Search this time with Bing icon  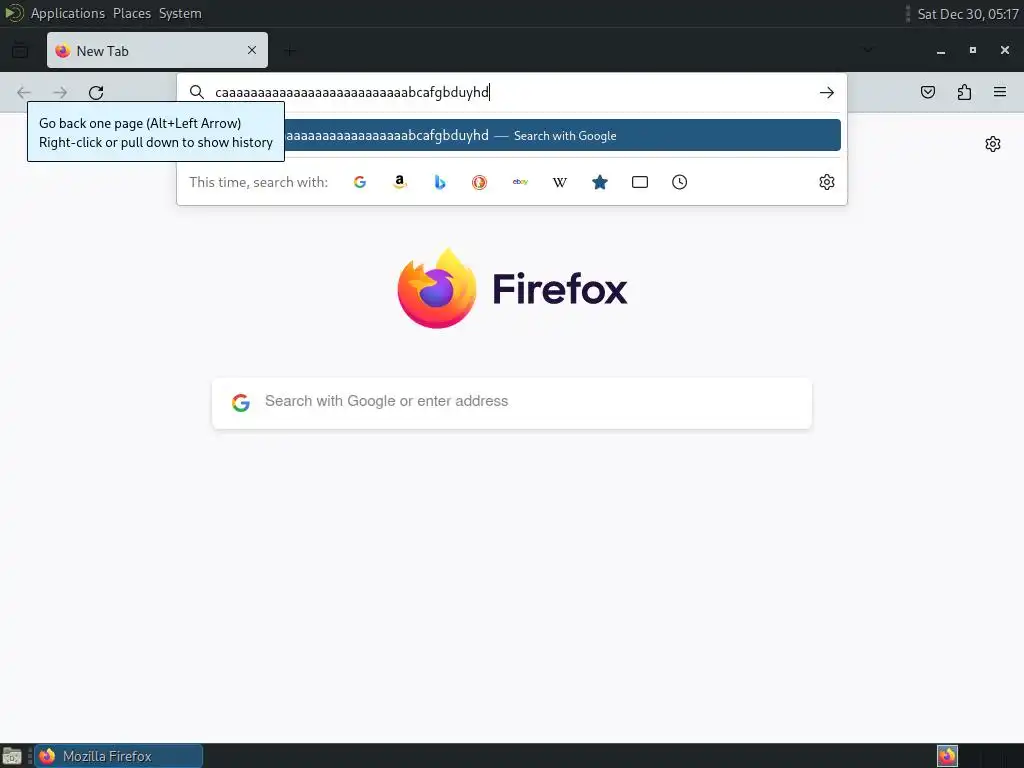(x=440, y=182)
